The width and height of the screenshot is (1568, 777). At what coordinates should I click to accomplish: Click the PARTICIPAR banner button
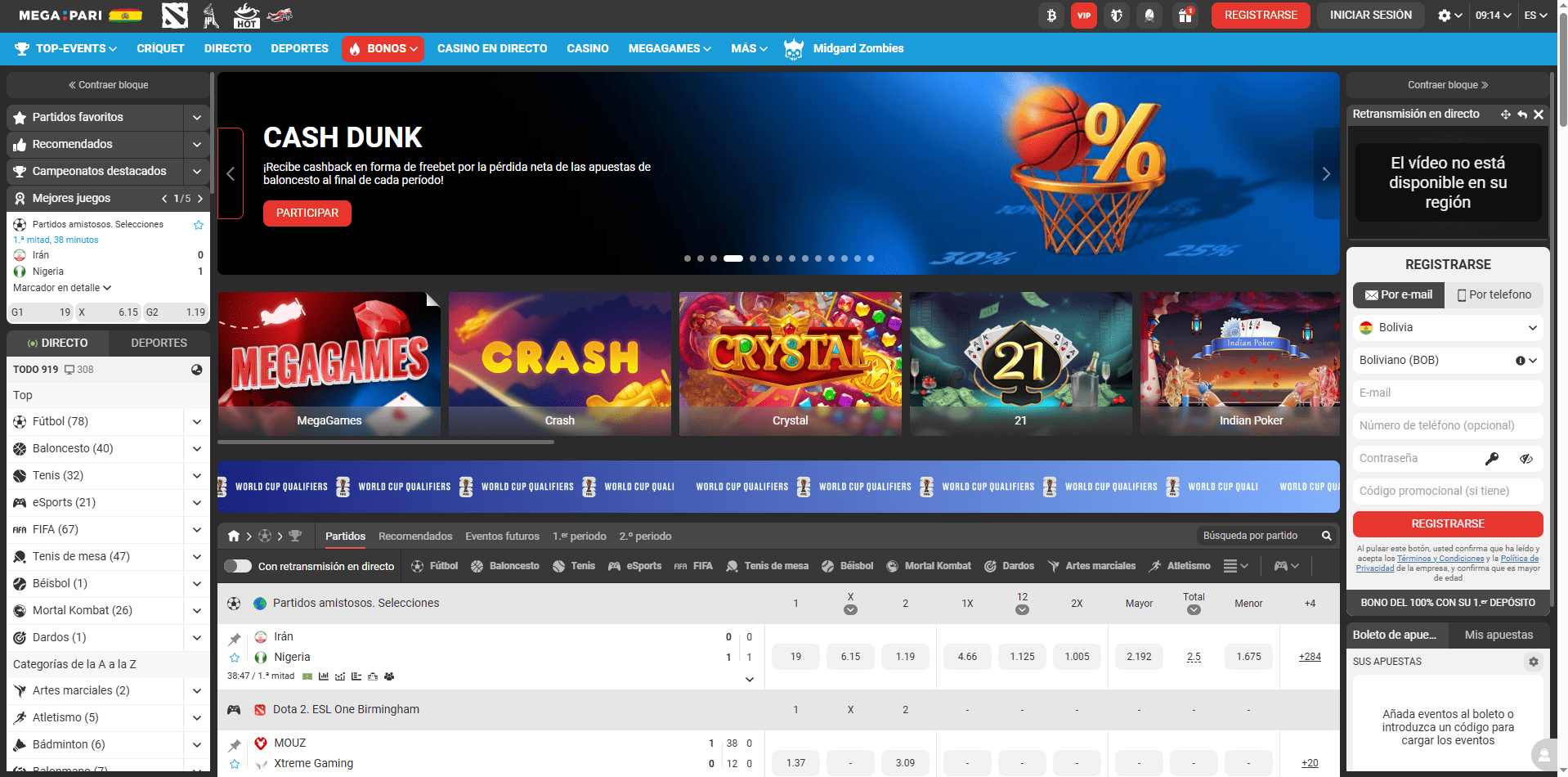pyautogui.click(x=307, y=213)
